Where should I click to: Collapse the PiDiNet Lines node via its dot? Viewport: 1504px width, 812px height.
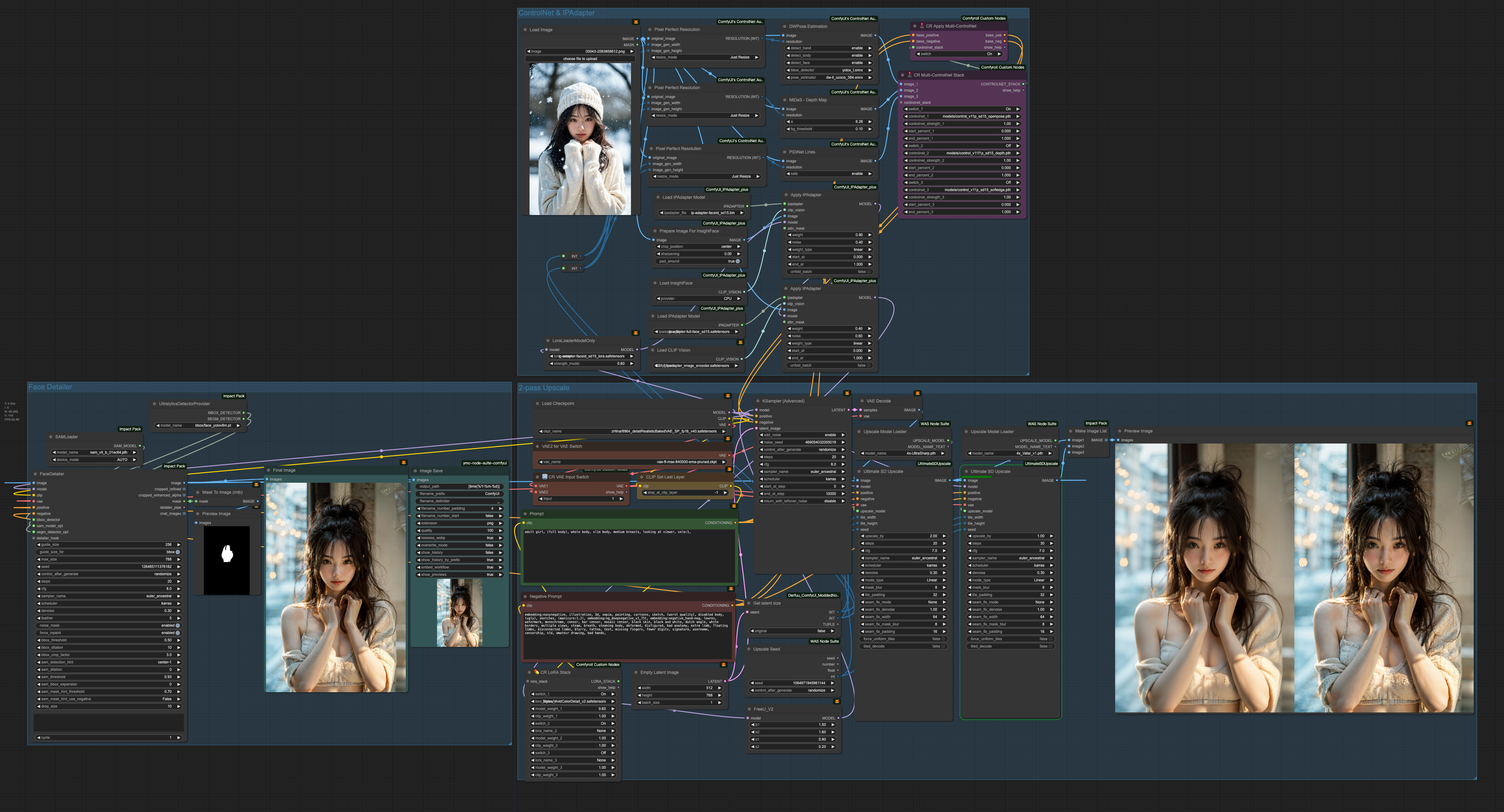click(x=785, y=152)
